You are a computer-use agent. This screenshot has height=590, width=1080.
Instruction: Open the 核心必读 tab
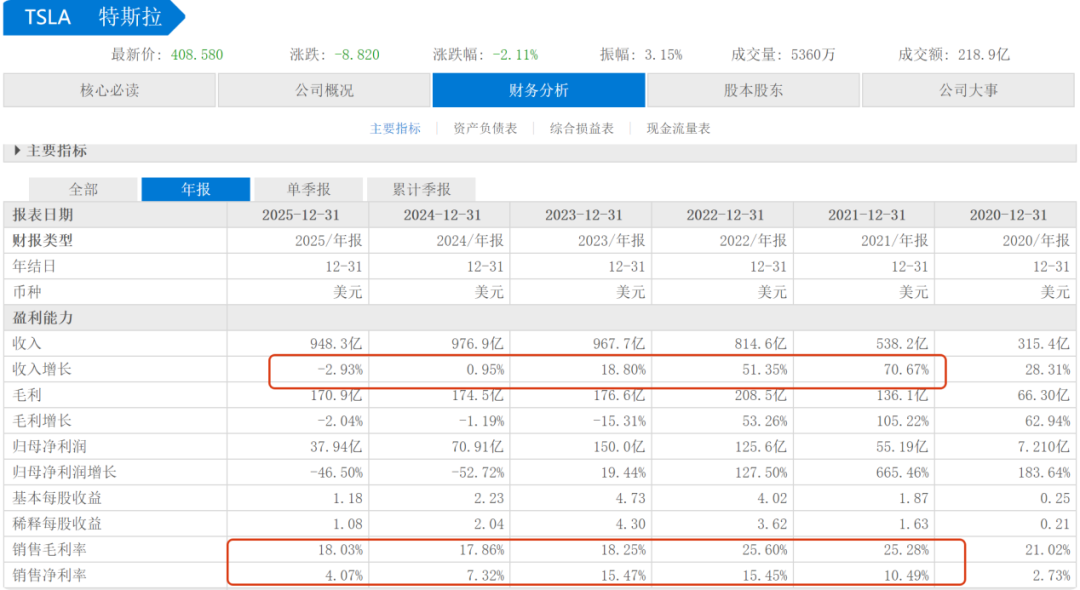pos(109,90)
